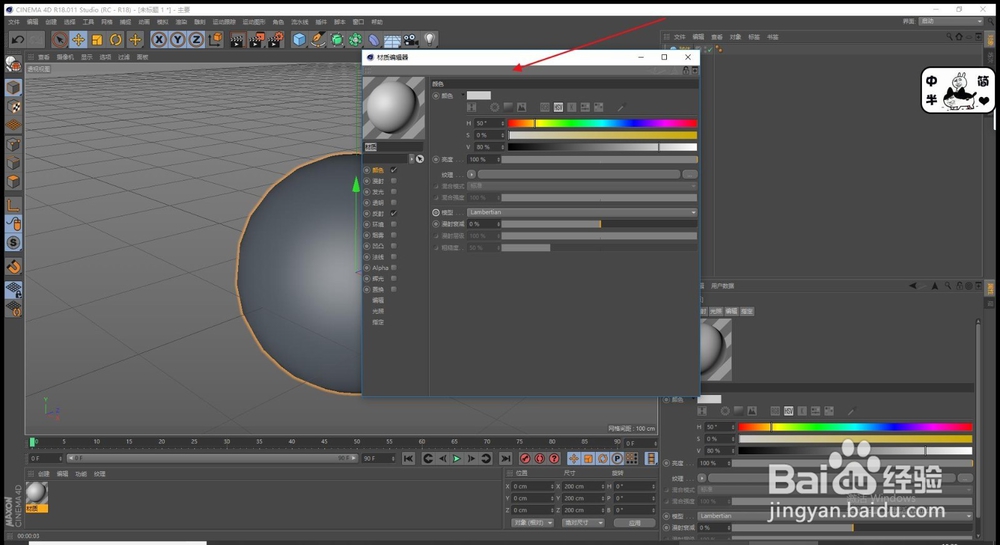Image resolution: width=1000 pixels, height=545 pixels.
Task: Click the Saturation value stepper arrows
Action: tap(503, 135)
